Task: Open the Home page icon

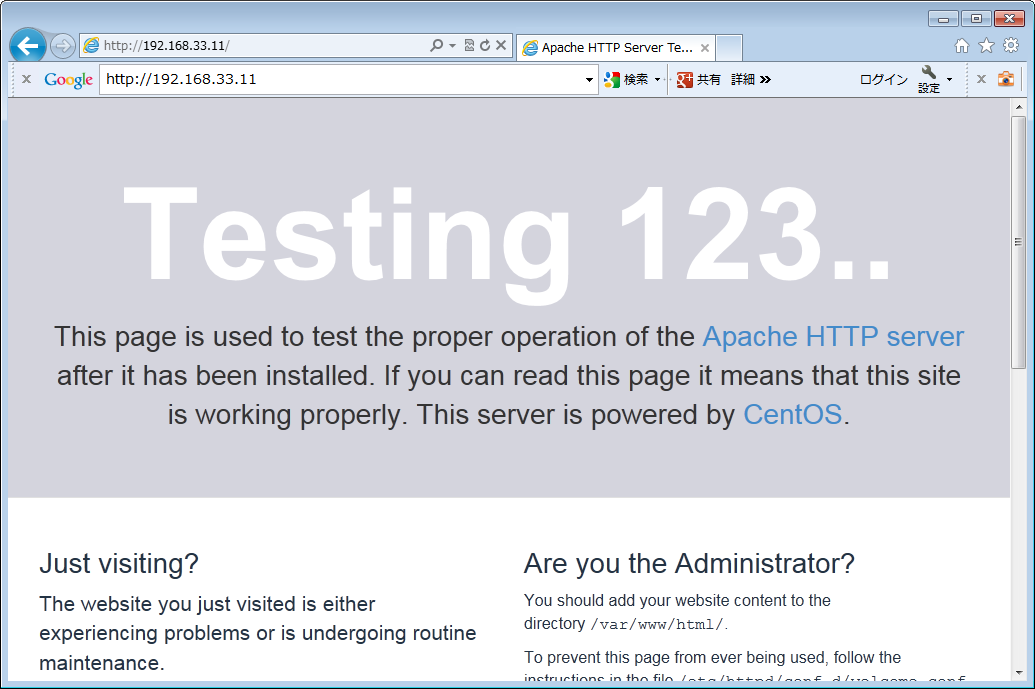Action: click(962, 46)
